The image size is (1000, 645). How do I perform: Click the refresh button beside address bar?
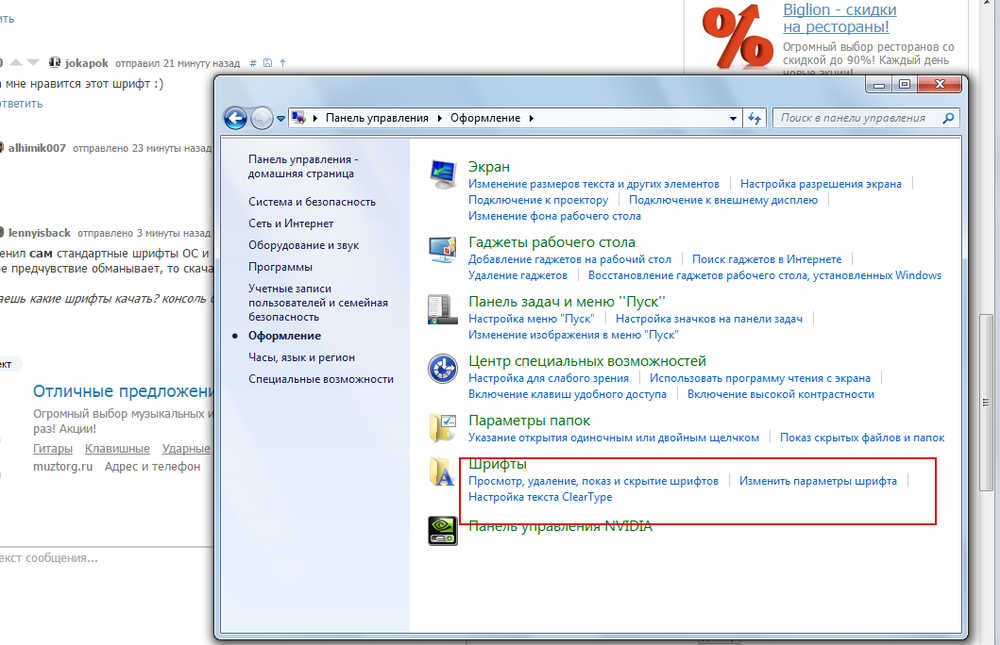tap(755, 118)
